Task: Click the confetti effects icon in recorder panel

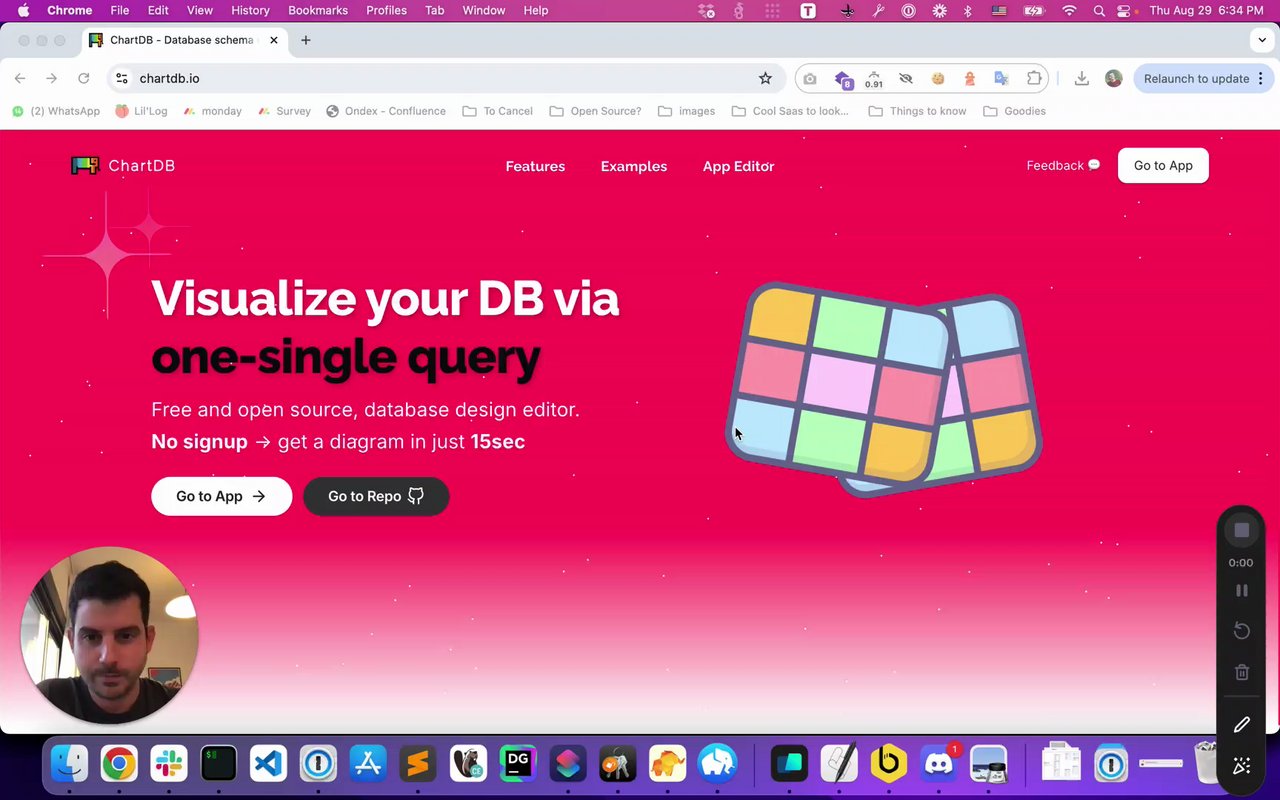Action: tap(1241, 766)
